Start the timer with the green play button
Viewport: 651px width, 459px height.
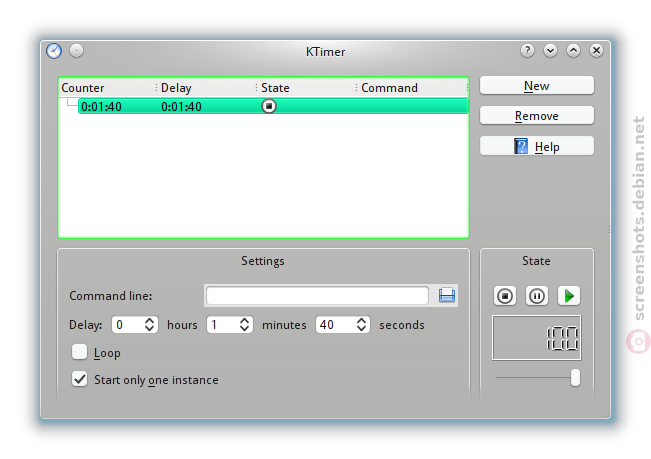(x=569, y=296)
